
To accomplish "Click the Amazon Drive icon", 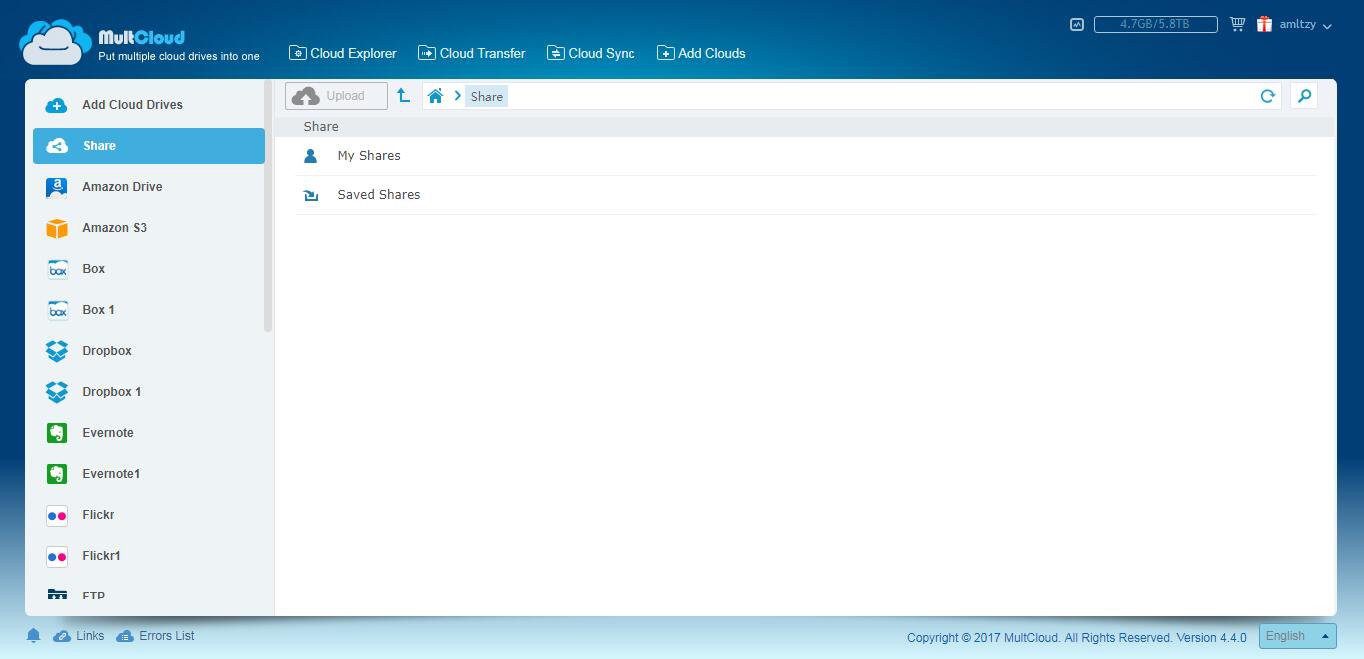I will pyautogui.click(x=57, y=187).
